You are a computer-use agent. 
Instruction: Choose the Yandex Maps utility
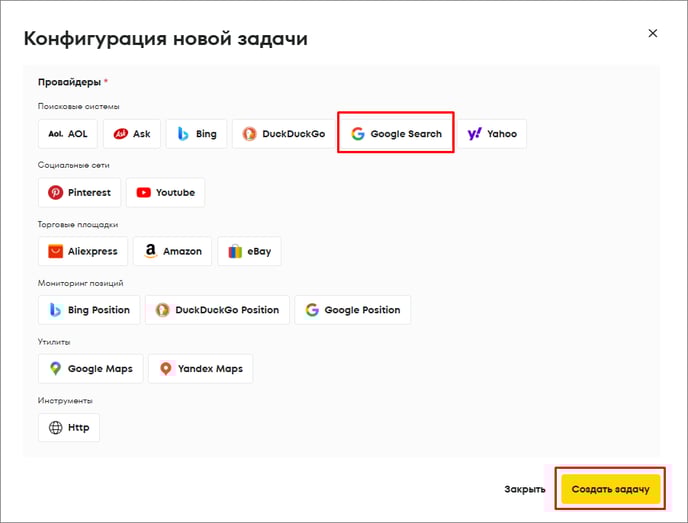pos(200,369)
